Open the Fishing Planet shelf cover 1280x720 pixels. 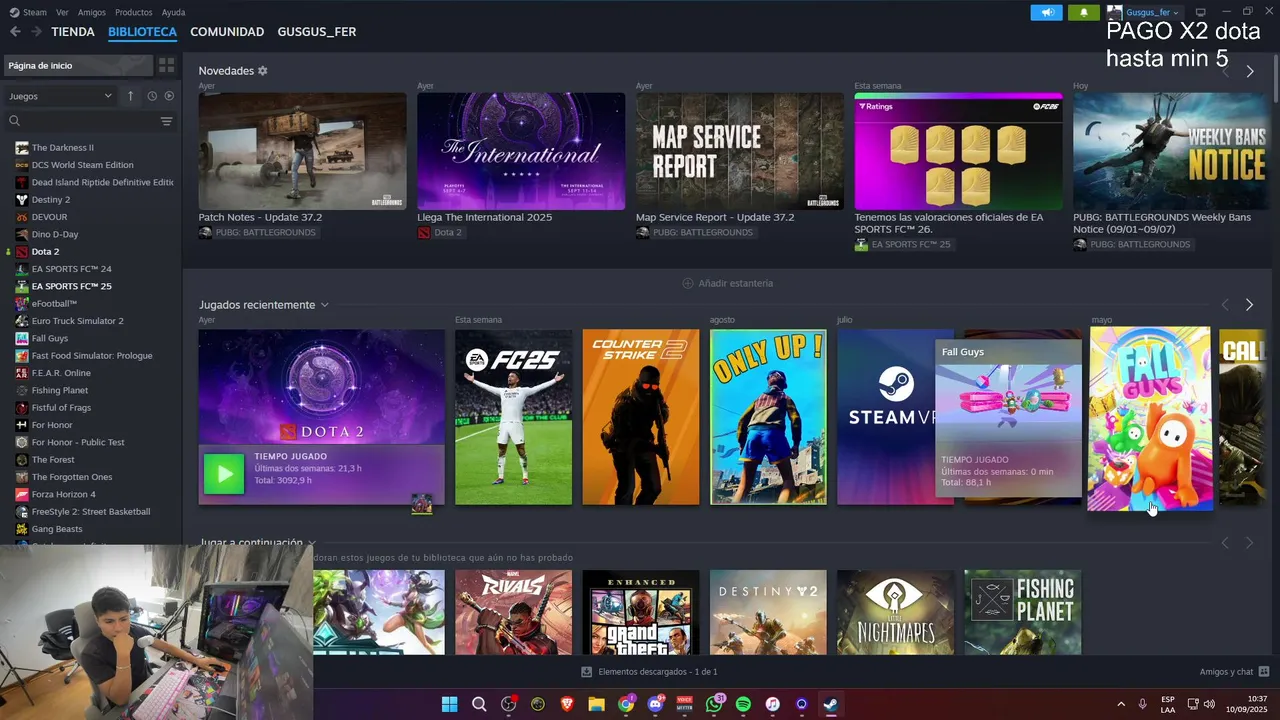1022,612
